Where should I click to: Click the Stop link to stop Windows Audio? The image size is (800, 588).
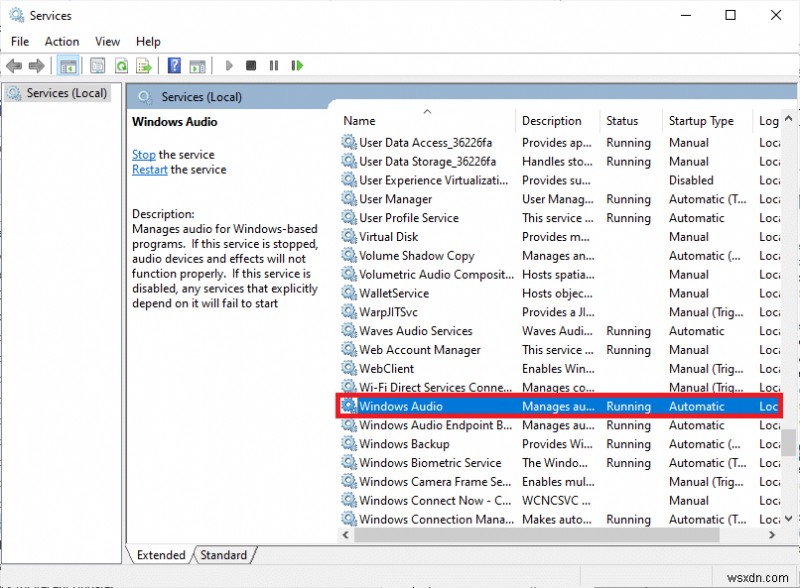click(143, 155)
